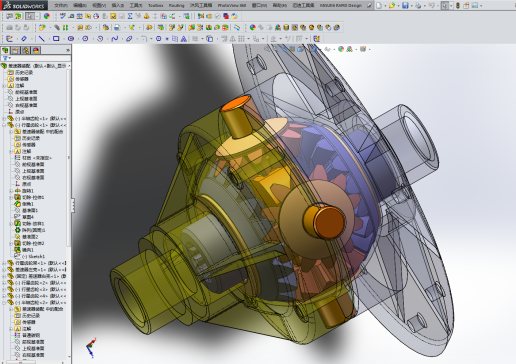Switch to the DisplayManager color ball tab
This screenshot has width=516, height=364.
(x=36, y=50)
